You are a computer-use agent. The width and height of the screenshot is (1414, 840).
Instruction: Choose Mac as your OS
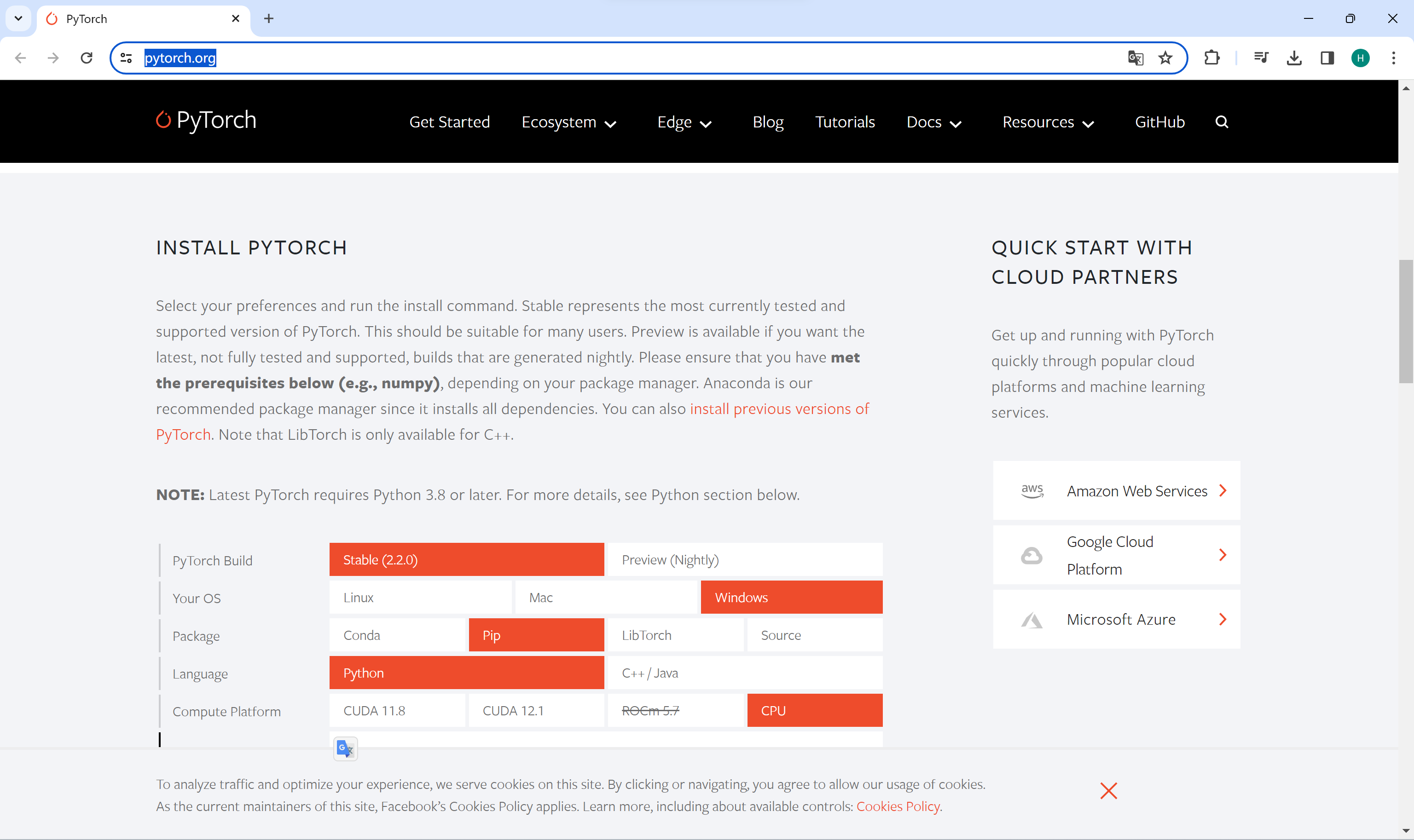pyautogui.click(x=606, y=598)
